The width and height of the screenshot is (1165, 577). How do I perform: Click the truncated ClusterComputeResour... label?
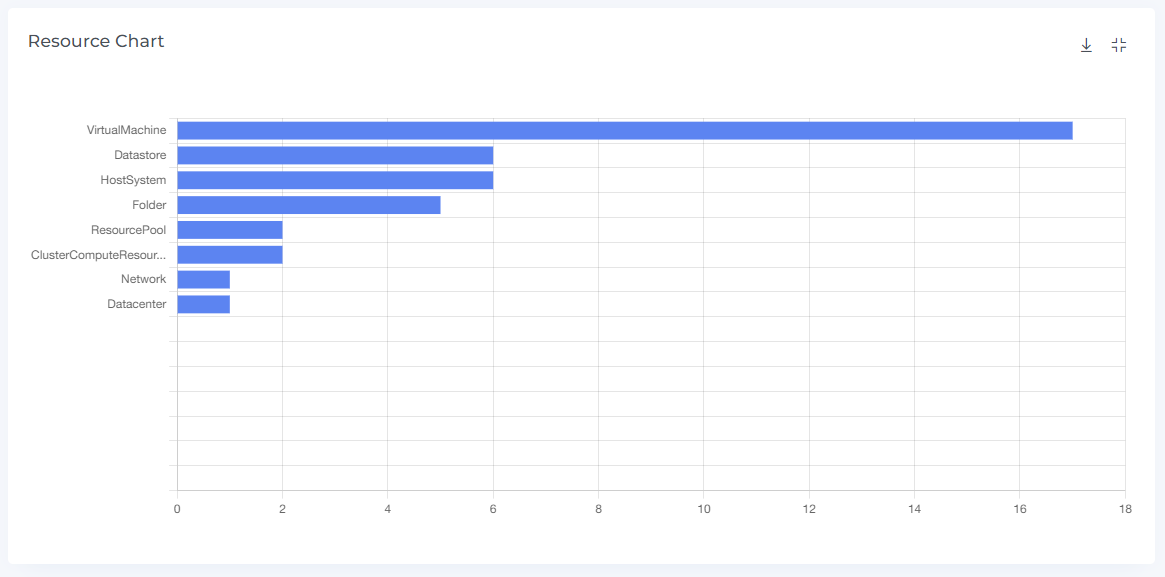click(98, 255)
